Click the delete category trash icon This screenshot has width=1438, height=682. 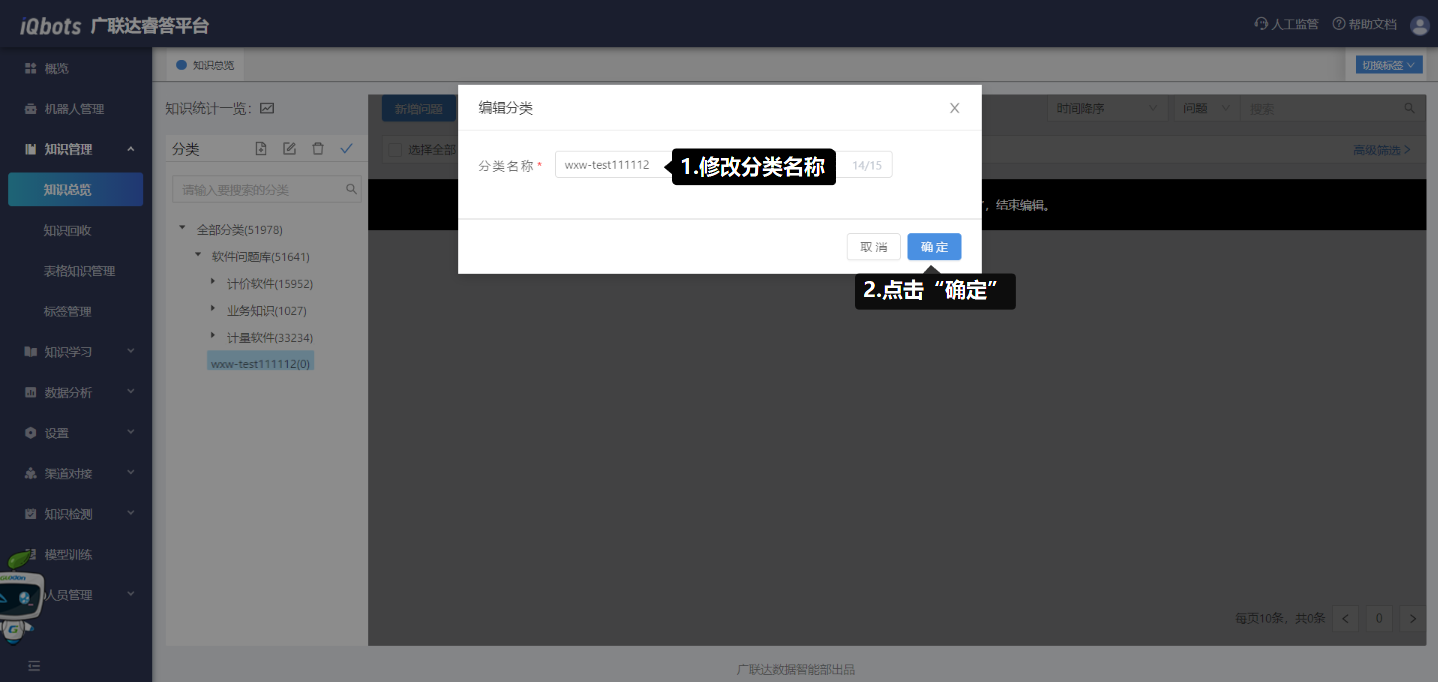tap(318, 149)
